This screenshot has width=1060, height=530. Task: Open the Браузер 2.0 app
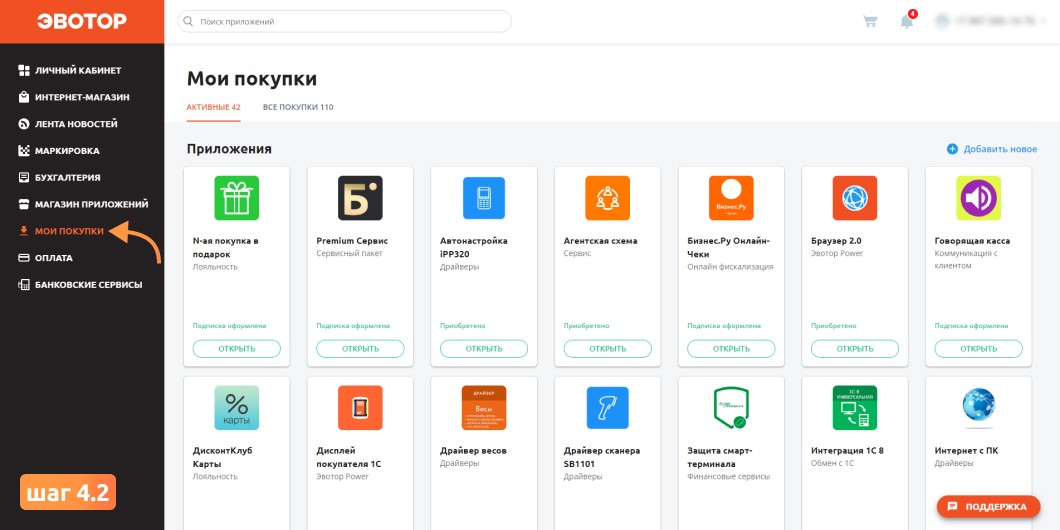(x=855, y=349)
